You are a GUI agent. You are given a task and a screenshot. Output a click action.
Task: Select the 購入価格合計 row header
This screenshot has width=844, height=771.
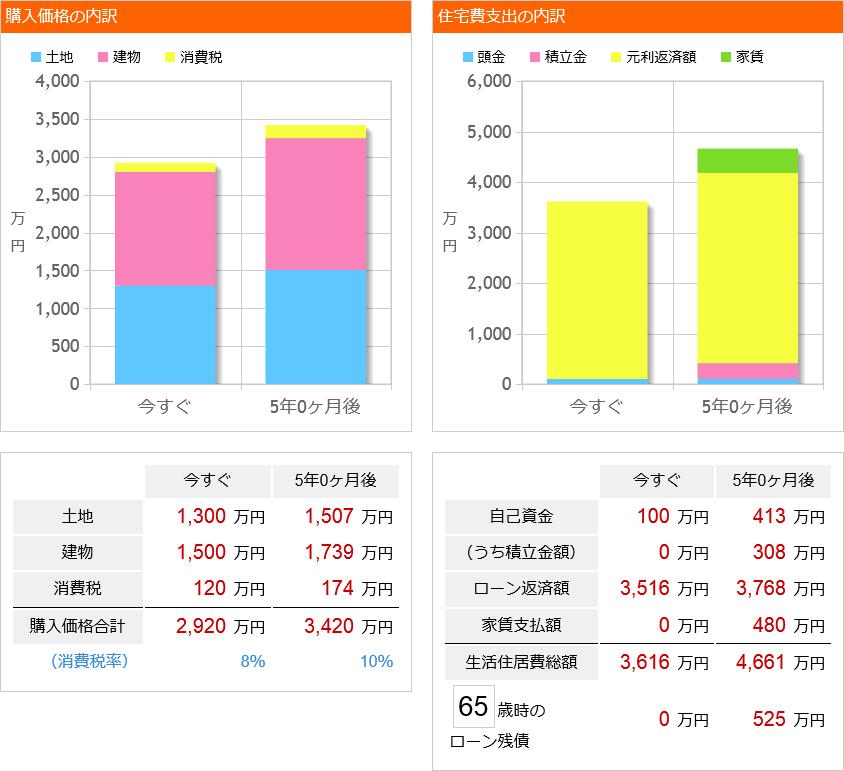click(77, 625)
